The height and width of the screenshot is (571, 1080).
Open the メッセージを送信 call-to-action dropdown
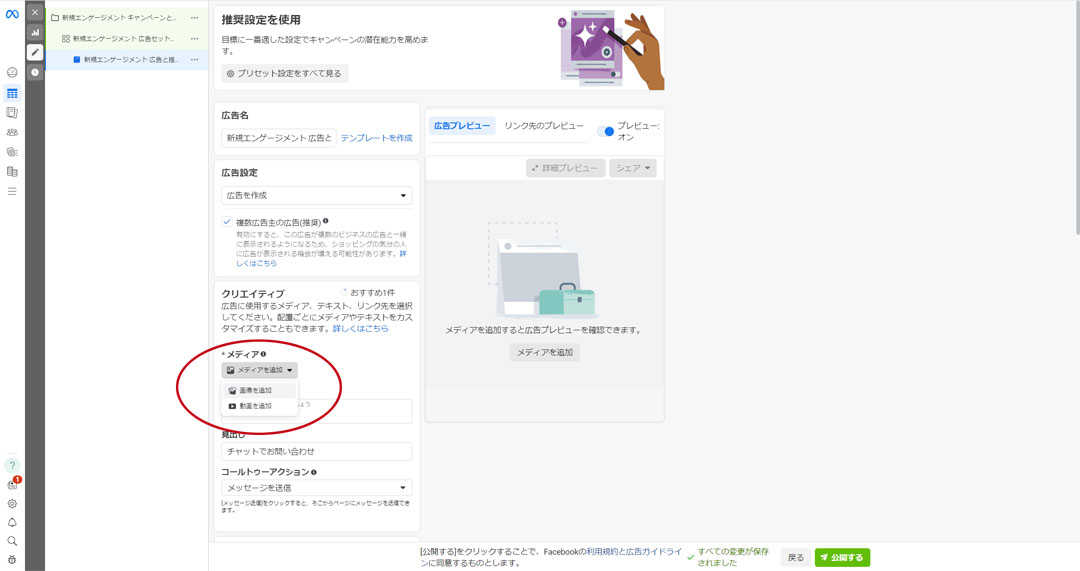coord(316,488)
